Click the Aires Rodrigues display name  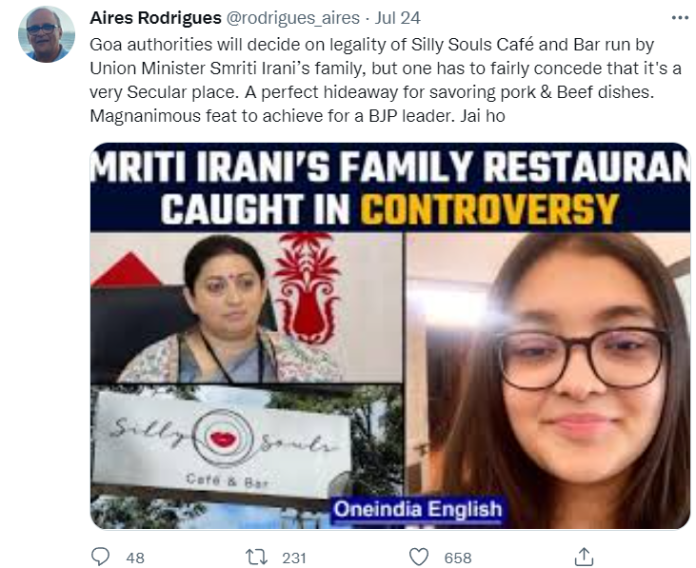coord(155,18)
